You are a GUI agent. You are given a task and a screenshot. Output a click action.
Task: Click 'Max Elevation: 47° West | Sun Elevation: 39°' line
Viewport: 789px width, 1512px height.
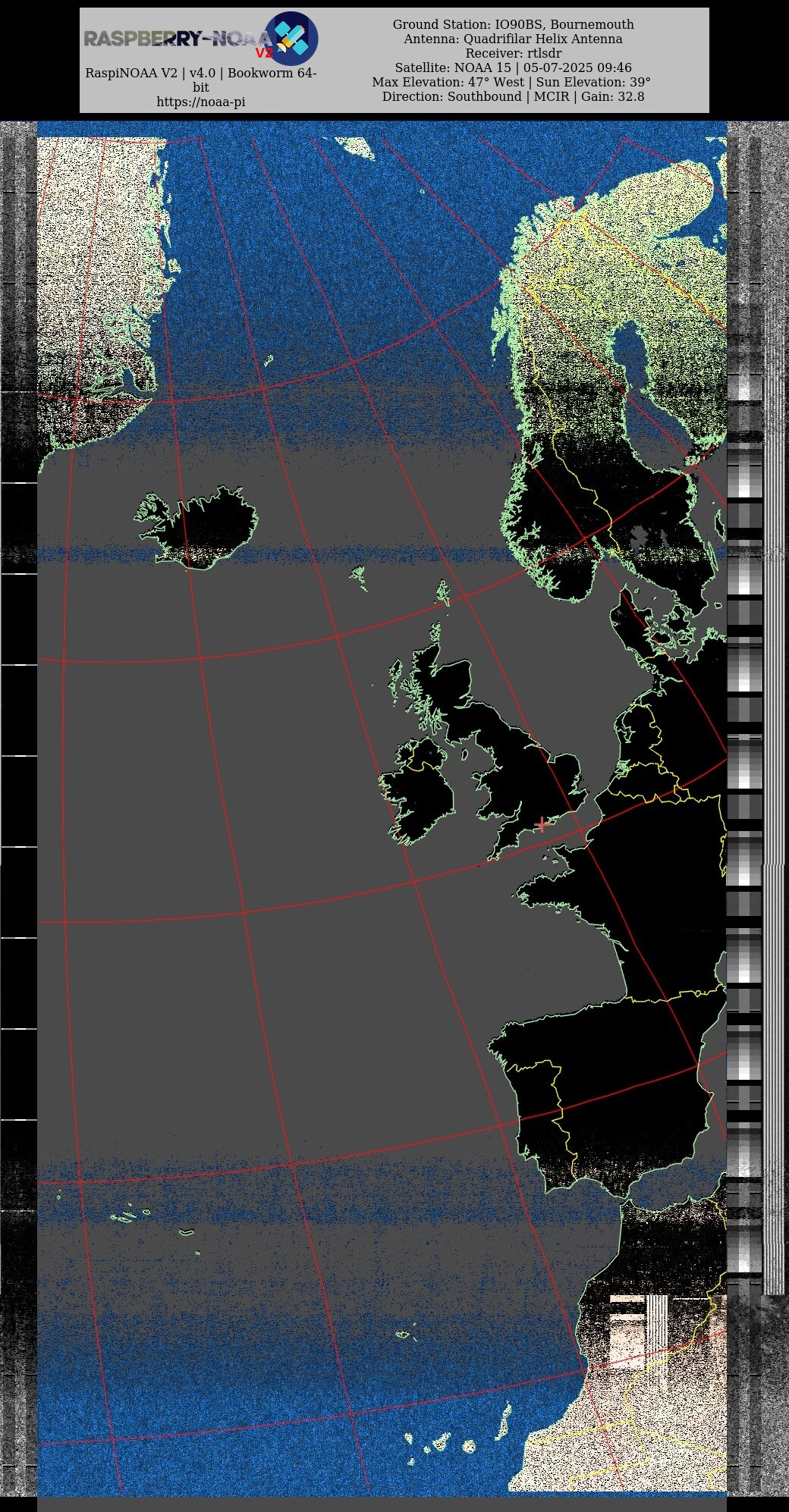point(512,82)
